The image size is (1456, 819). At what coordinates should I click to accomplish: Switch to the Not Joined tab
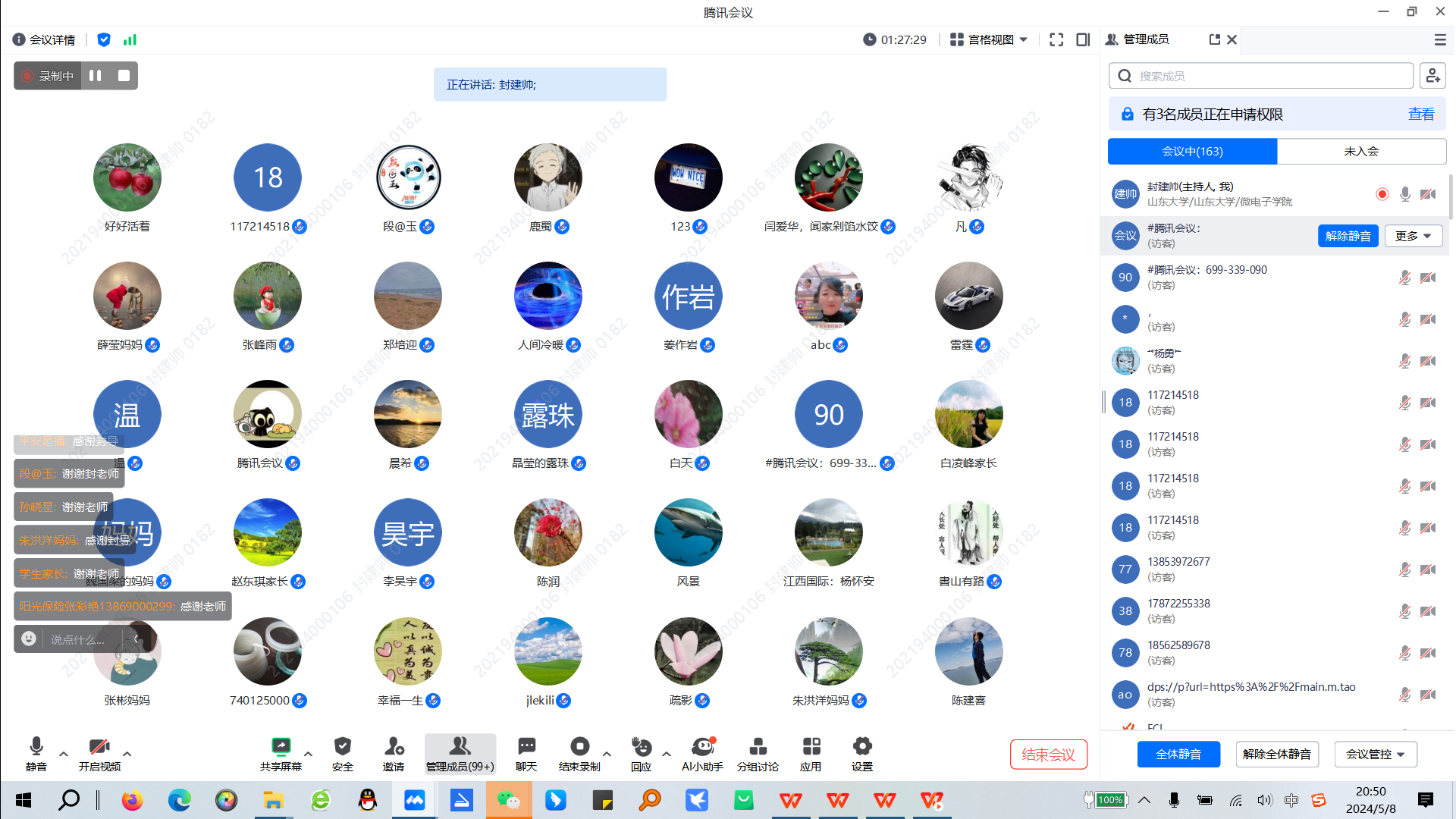click(1361, 151)
